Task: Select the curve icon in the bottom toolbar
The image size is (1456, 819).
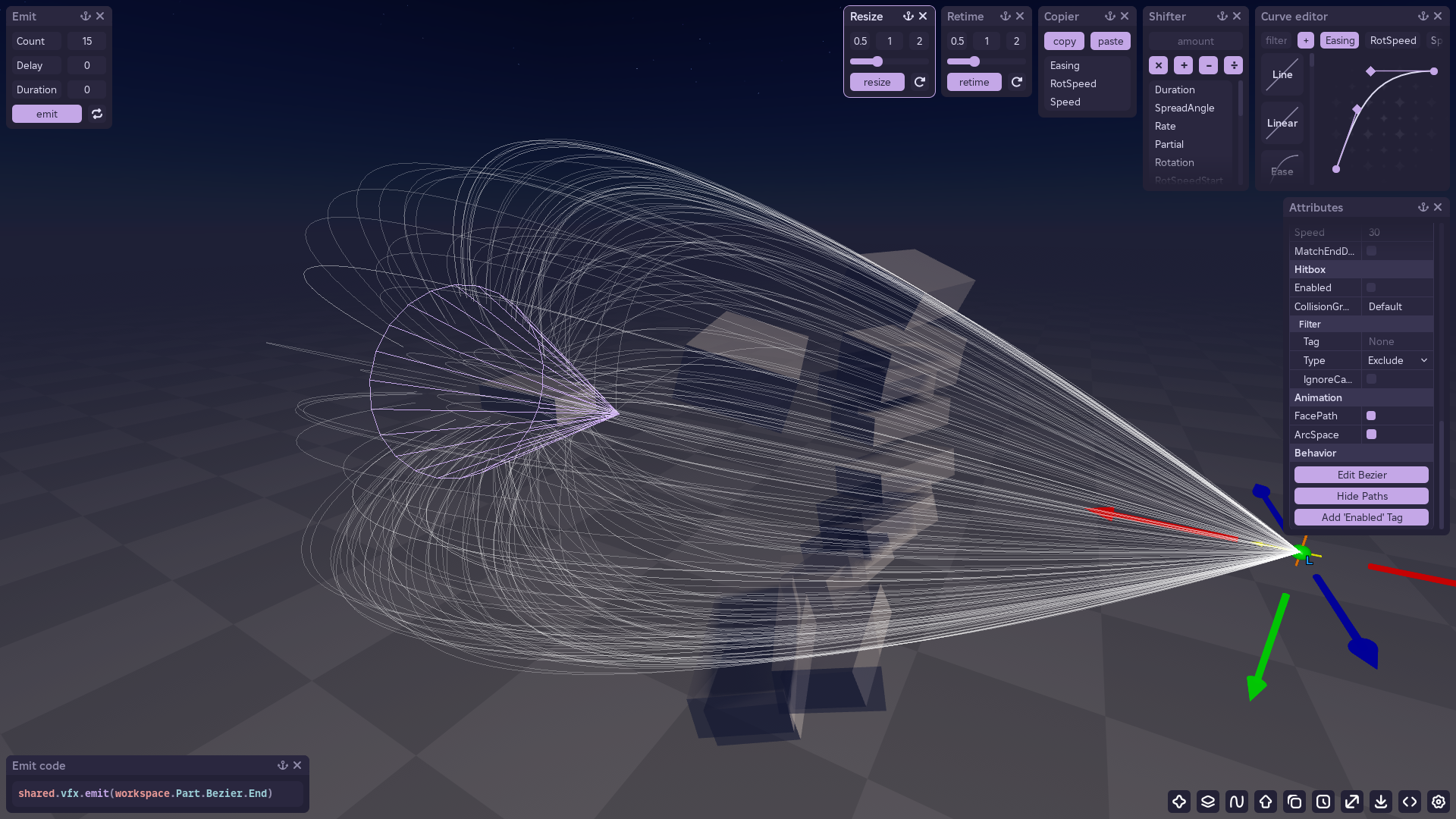Action: point(1236,802)
